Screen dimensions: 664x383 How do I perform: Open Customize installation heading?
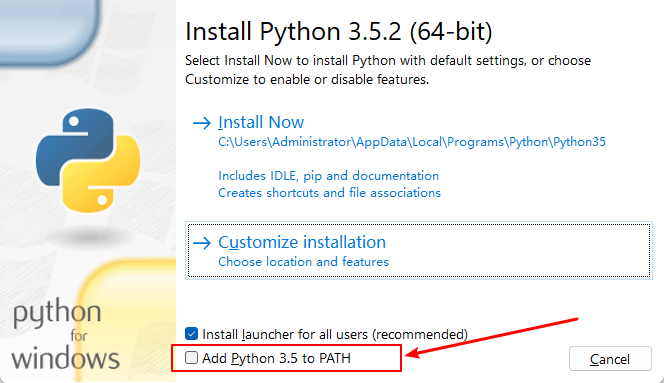(302, 242)
